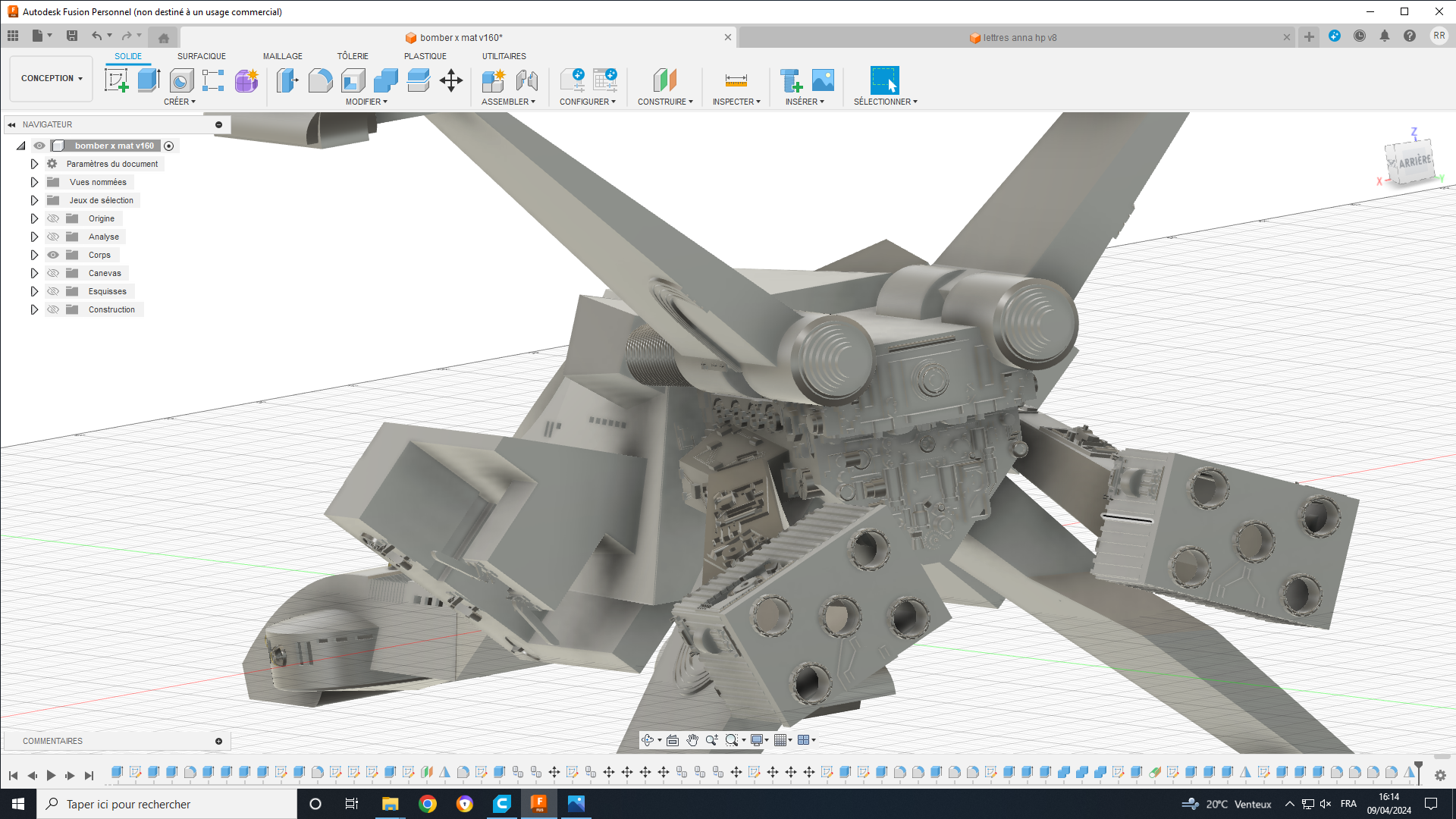This screenshot has width=1456, height=819.
Task: Open Chrome from the taskbar
Action: 428,804
